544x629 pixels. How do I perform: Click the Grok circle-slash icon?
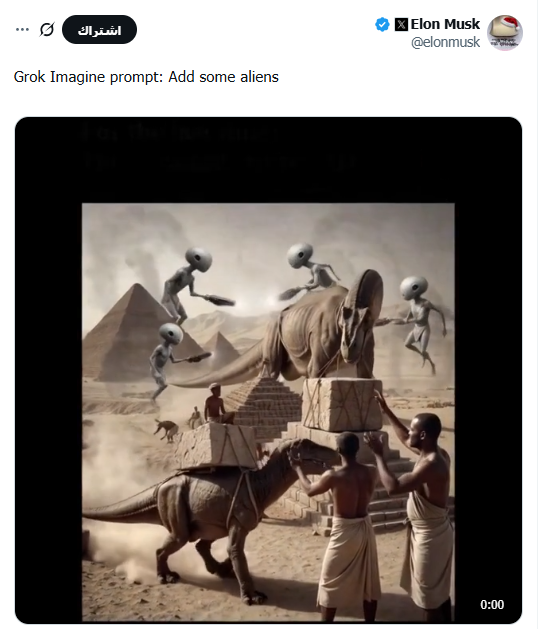[47, 30]
